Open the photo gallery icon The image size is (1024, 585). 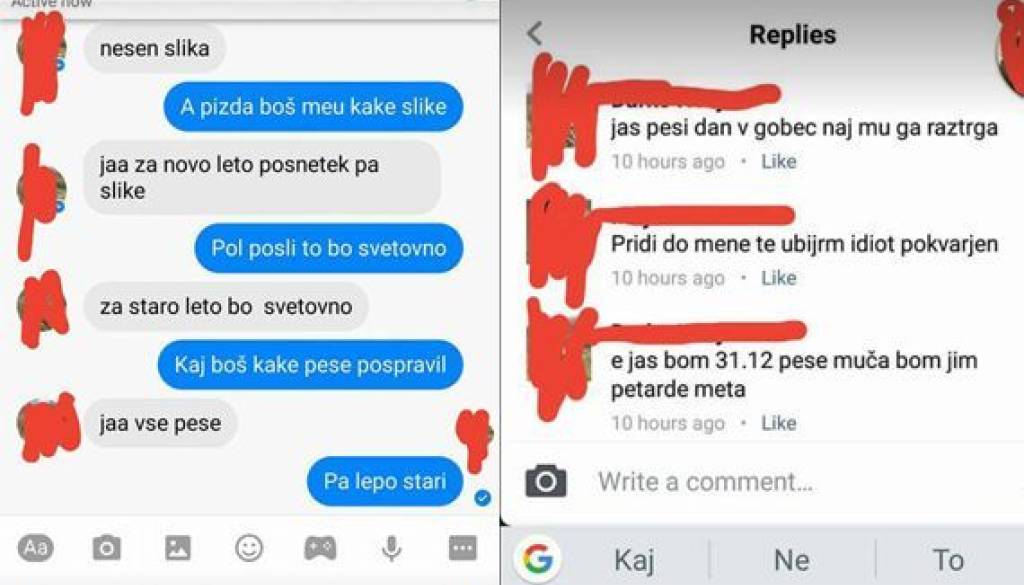(x=178, y=548)
